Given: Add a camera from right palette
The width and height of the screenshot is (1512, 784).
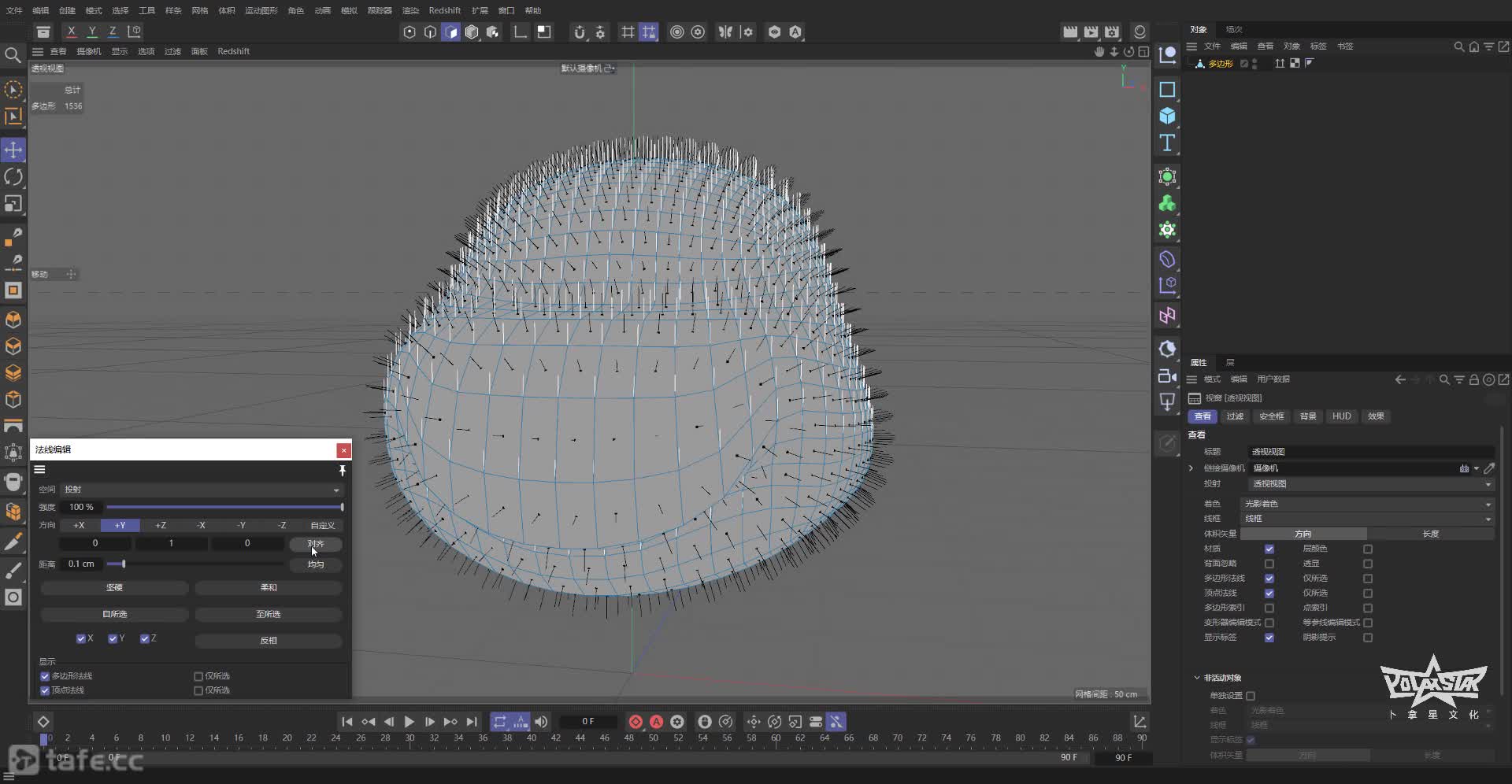Looking at the screenshot, I should [1167, 375].
